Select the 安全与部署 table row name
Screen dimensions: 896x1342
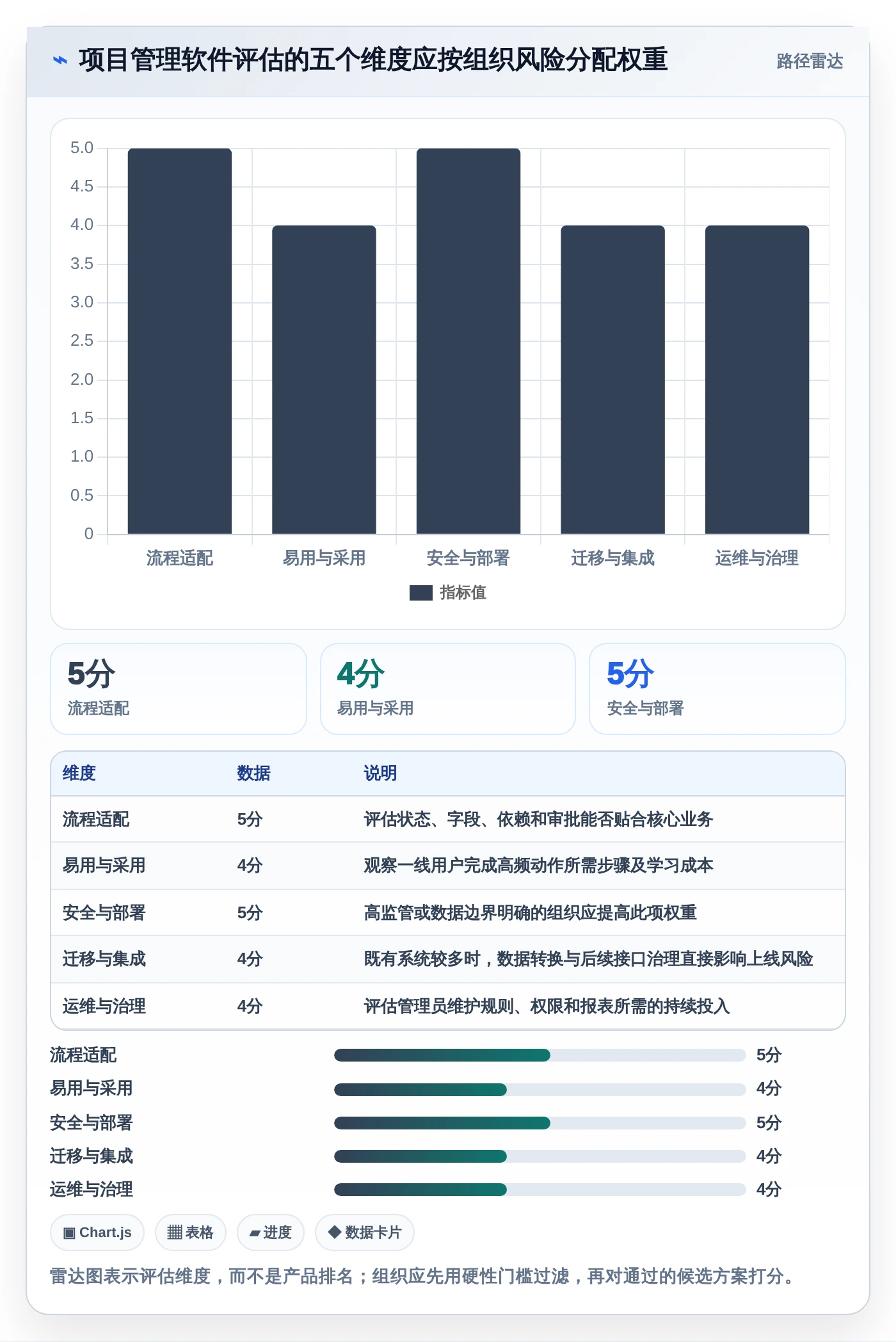click(104, 913)
